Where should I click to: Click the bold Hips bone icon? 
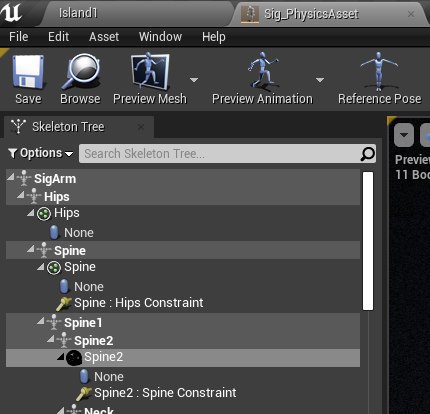(34, 196)
